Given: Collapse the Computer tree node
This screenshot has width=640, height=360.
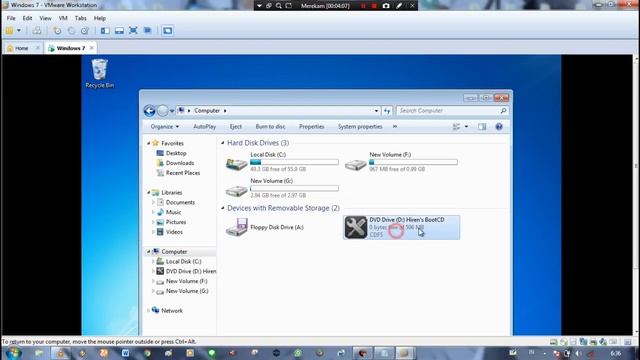Looking at the screenshot, I should [x=149, y=251].
